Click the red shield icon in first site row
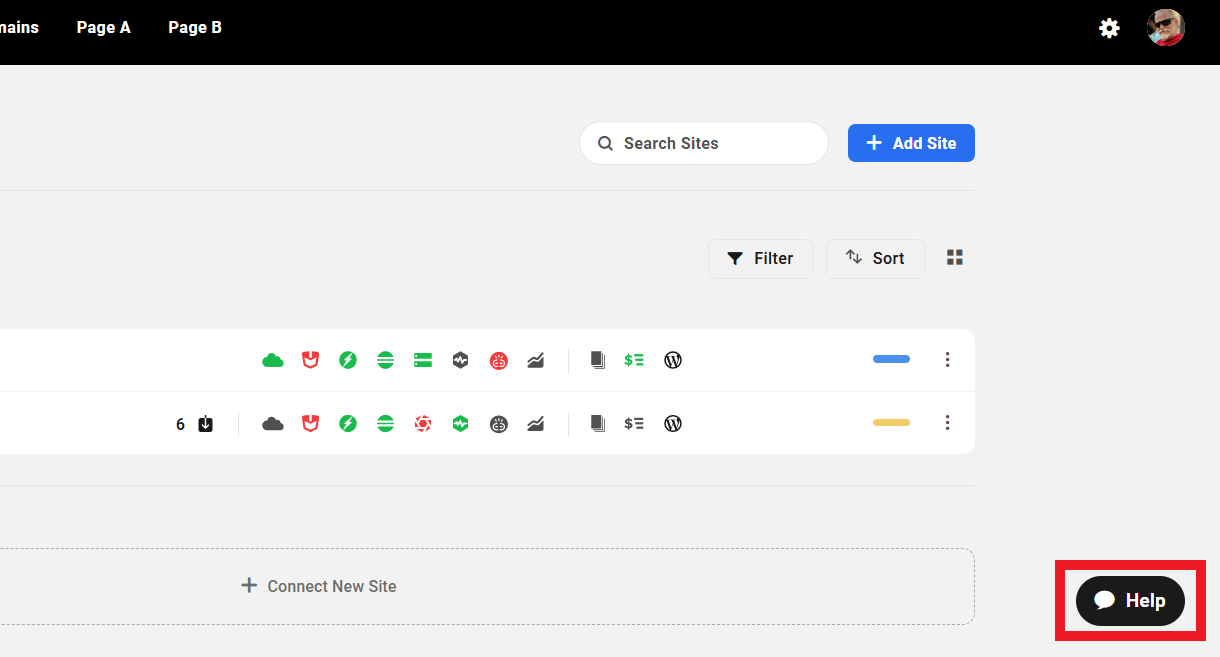 (310, 361)
